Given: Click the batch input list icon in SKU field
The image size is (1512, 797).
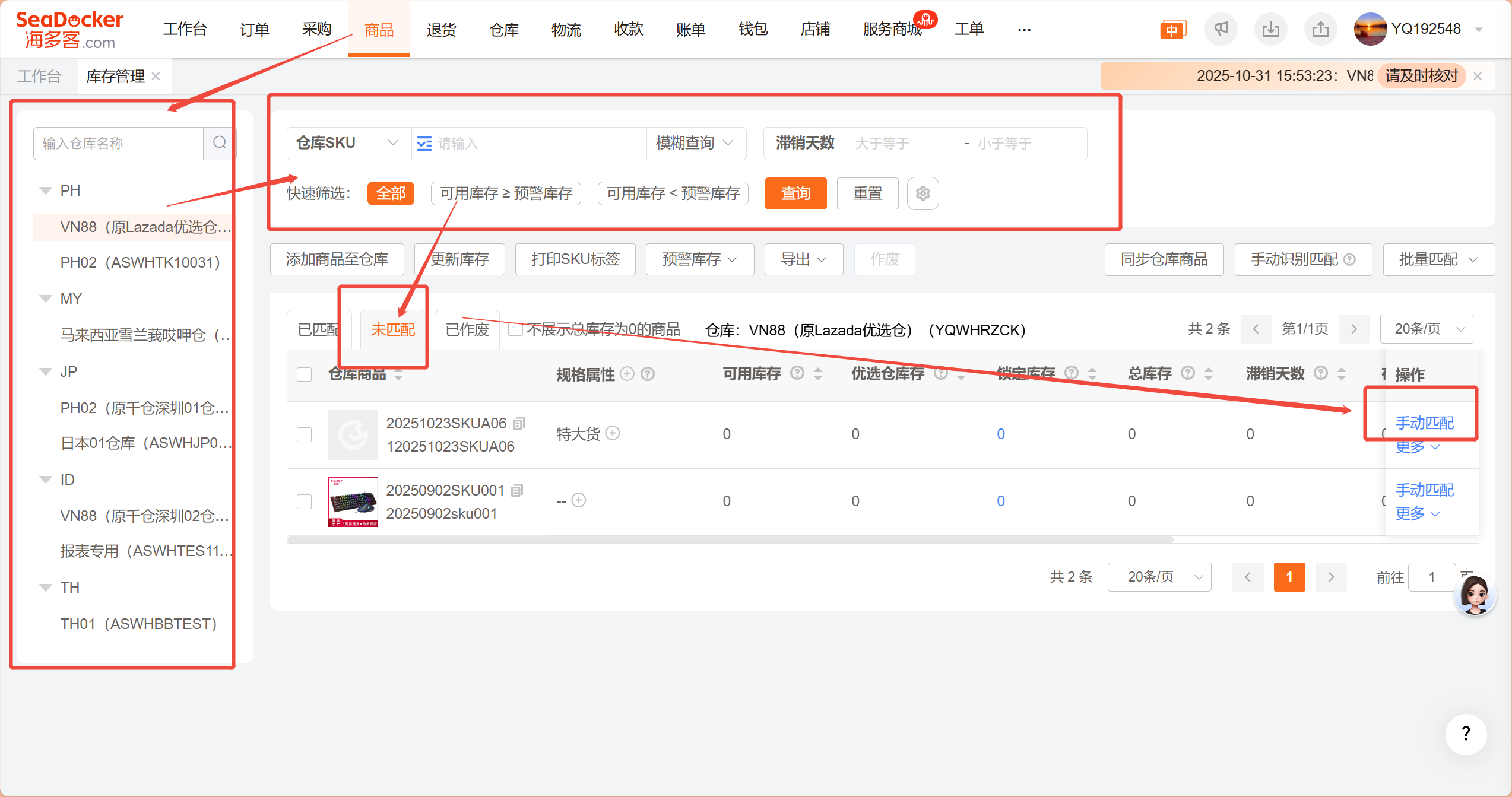Looking at the screenshot, I should (x=424, y=144).
